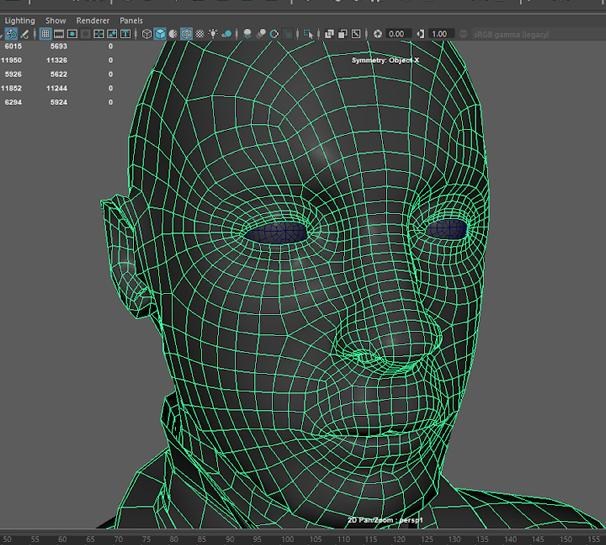Click the film gate icon
606x545 pixels.
[x=60, y=34]
